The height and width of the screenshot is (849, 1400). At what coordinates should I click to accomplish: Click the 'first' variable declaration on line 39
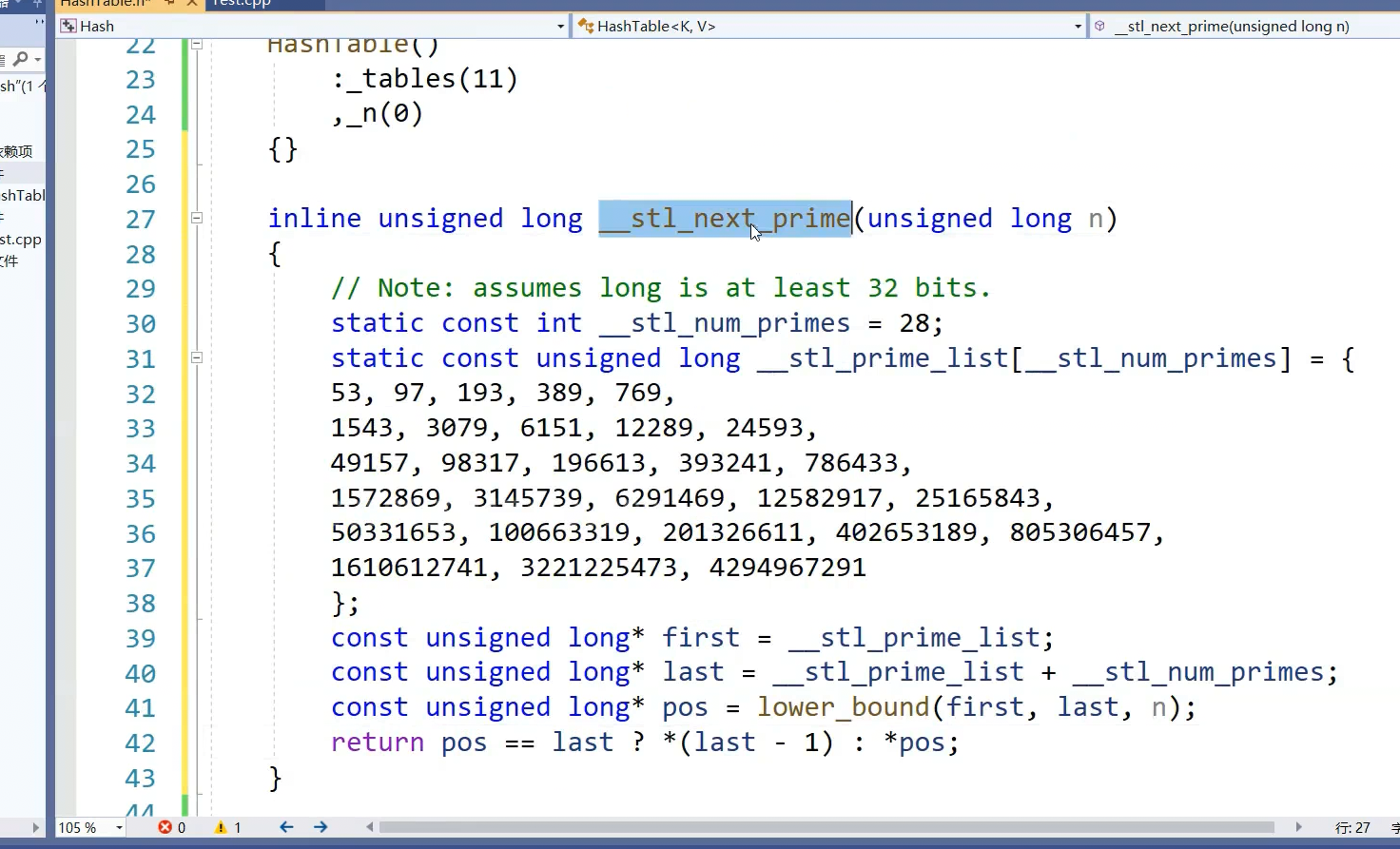(701, 638)
